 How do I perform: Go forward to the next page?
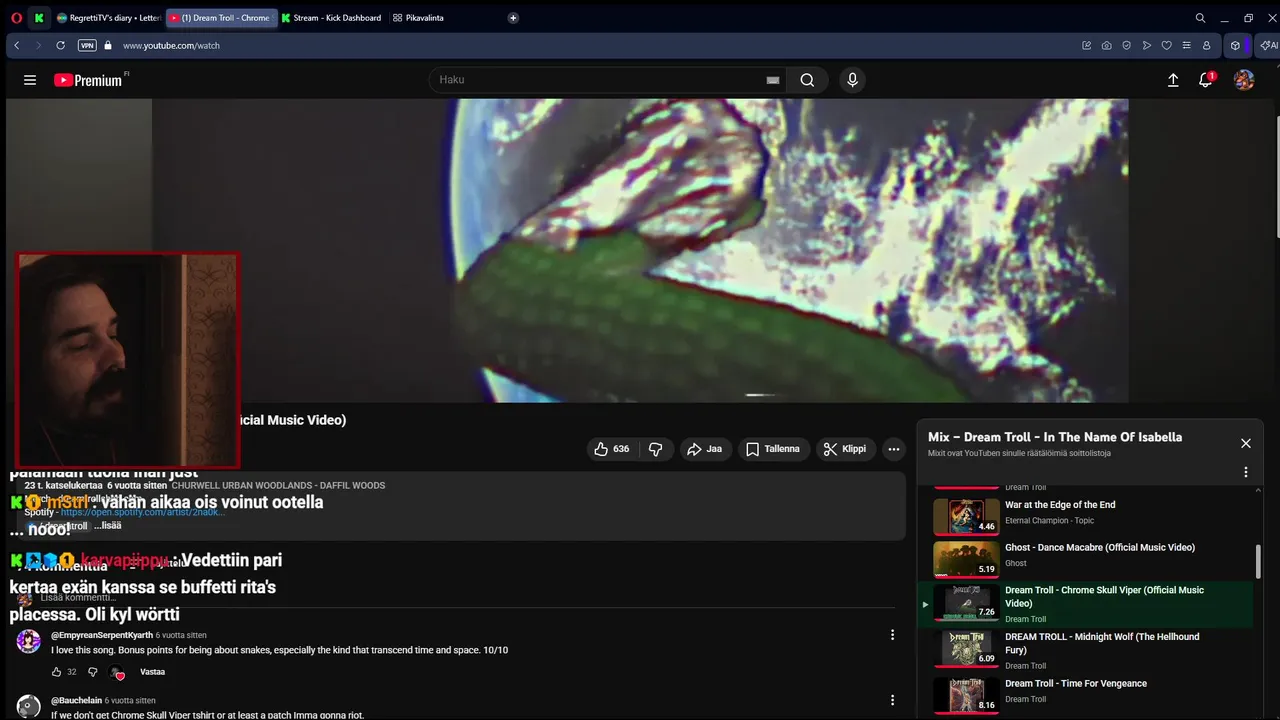point(38,45)
